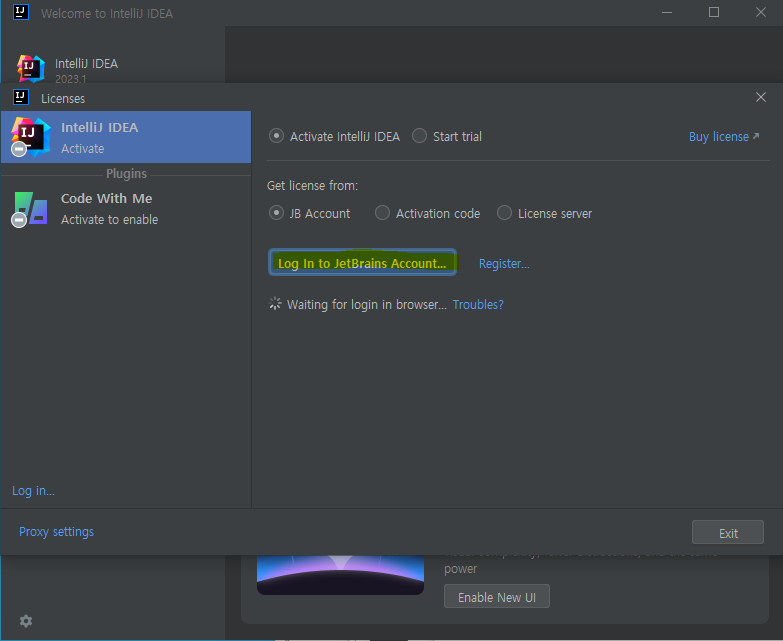Open the Register link
This screenshot has width=783, height=641.
(x=504, y=264)
